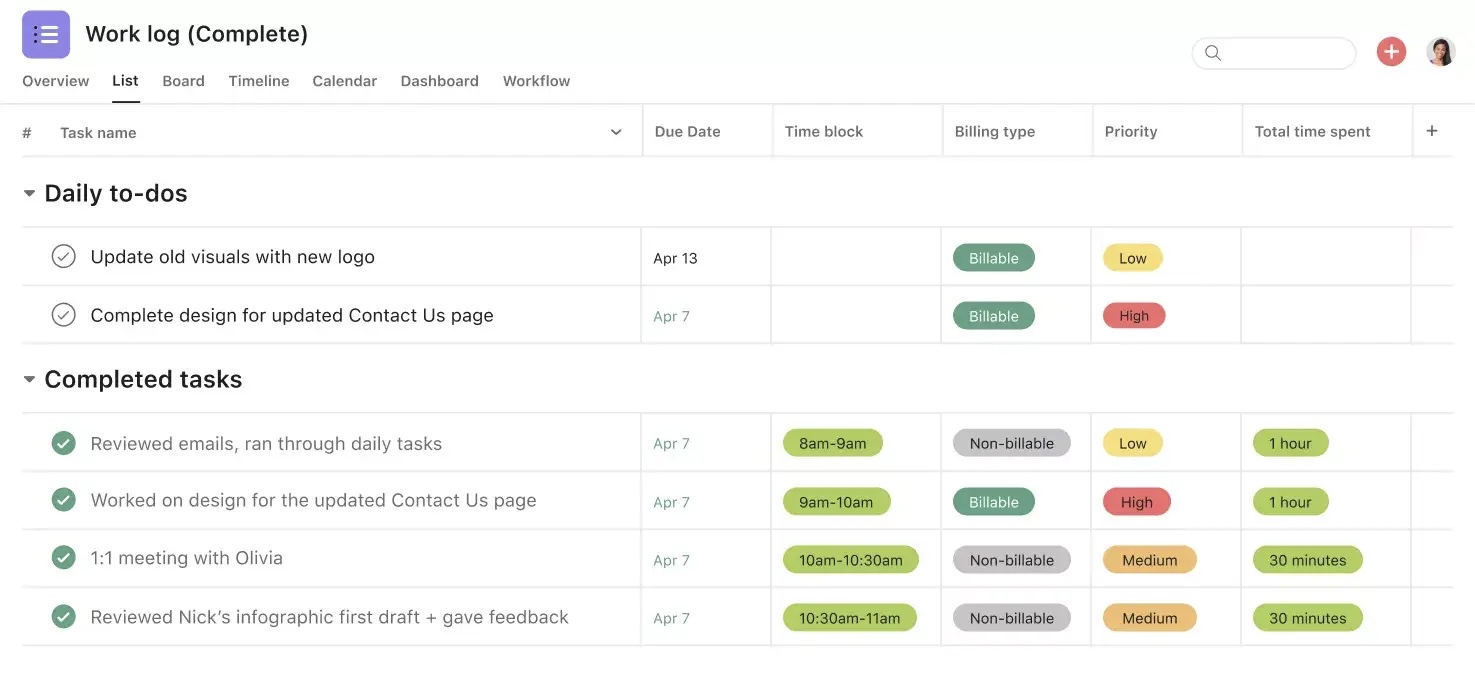Open task 'Worked on design for the updated Contact Us page'
This screenshot has width=1475, height=697.
pyautogui.click(x=313, y=500)
